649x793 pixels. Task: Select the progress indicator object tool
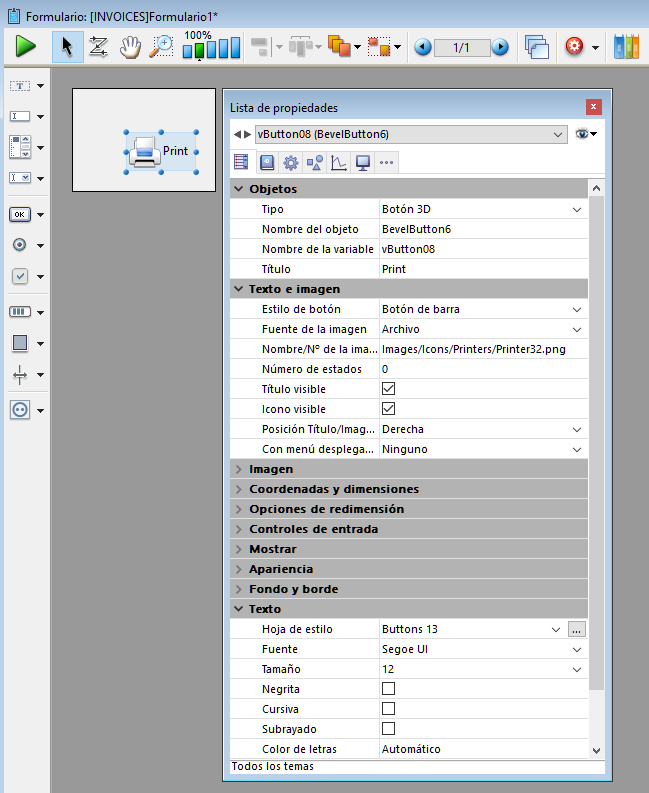[20, 311]
